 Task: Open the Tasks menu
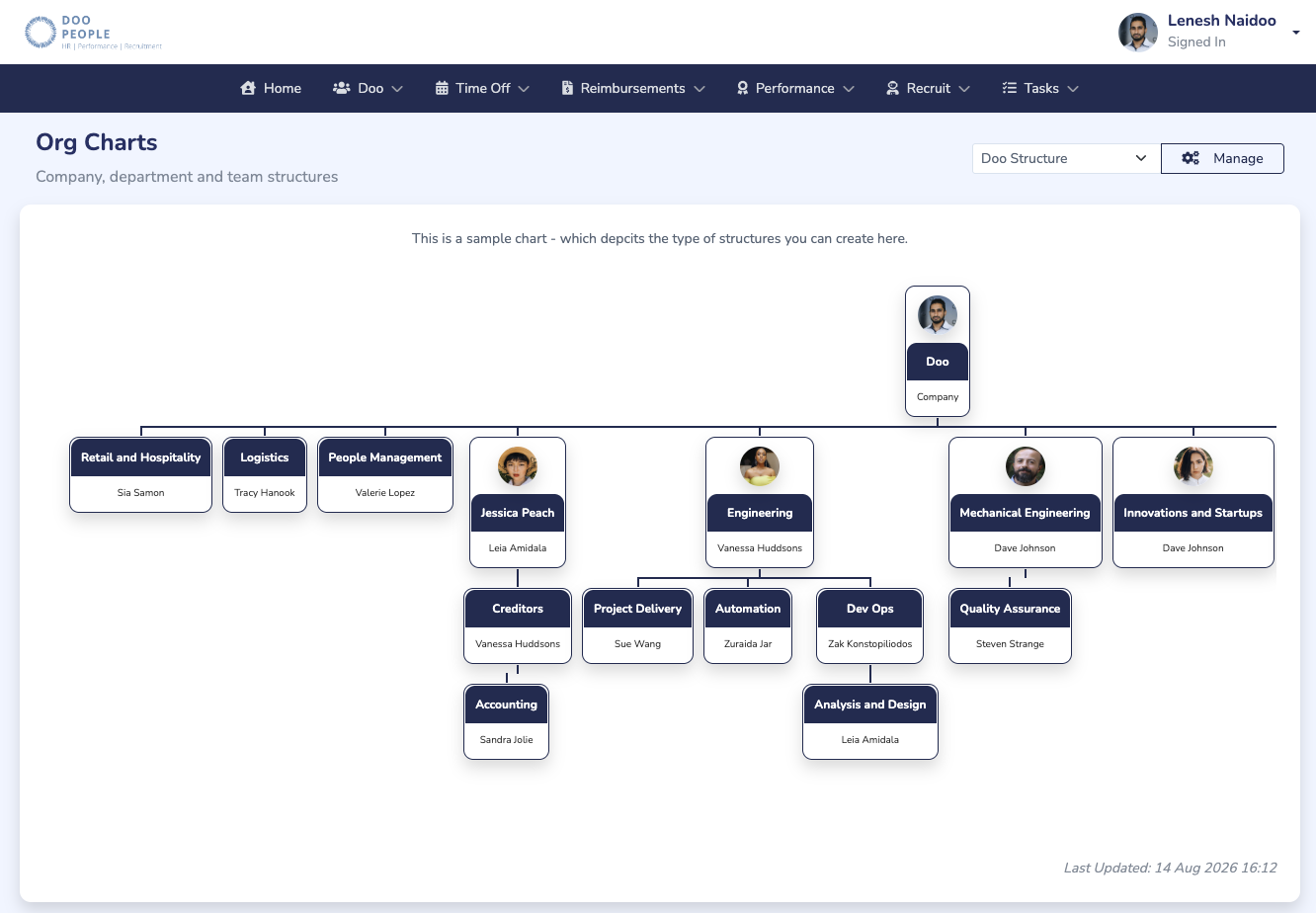tap(1040, 88)
